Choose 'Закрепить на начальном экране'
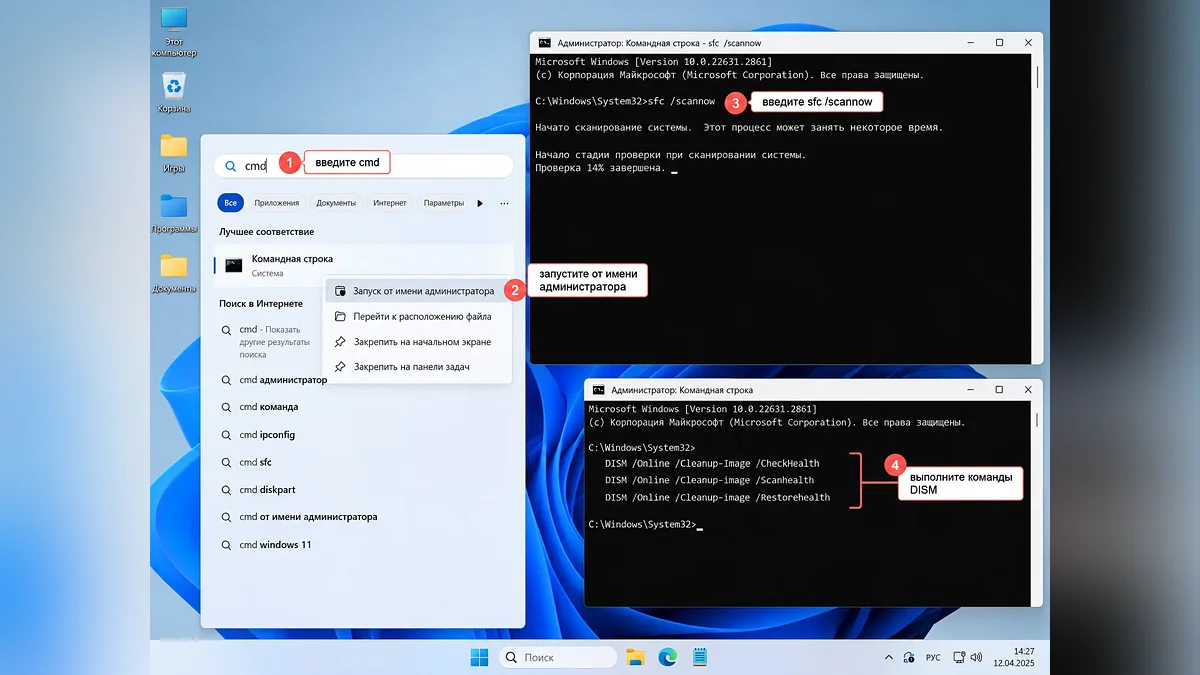 [x=417, y=341]
